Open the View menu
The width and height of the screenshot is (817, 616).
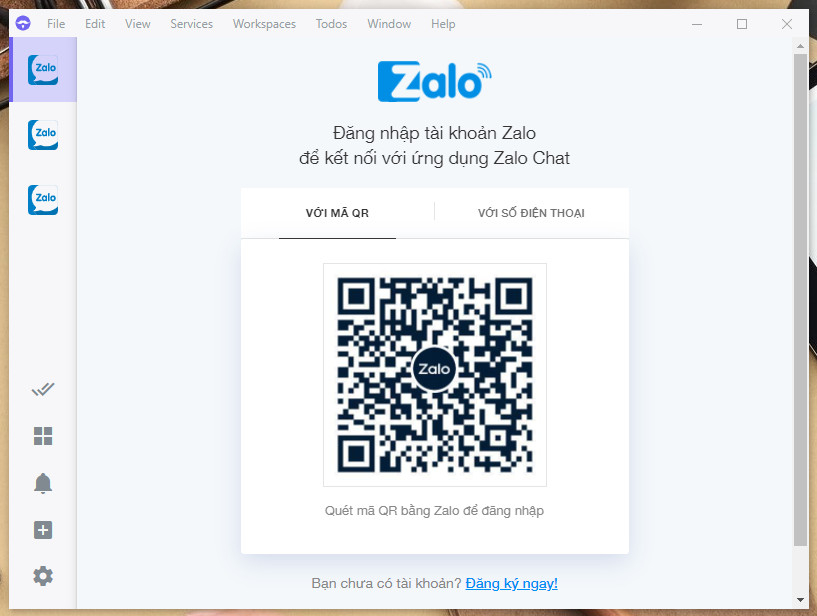pos(138,24)
